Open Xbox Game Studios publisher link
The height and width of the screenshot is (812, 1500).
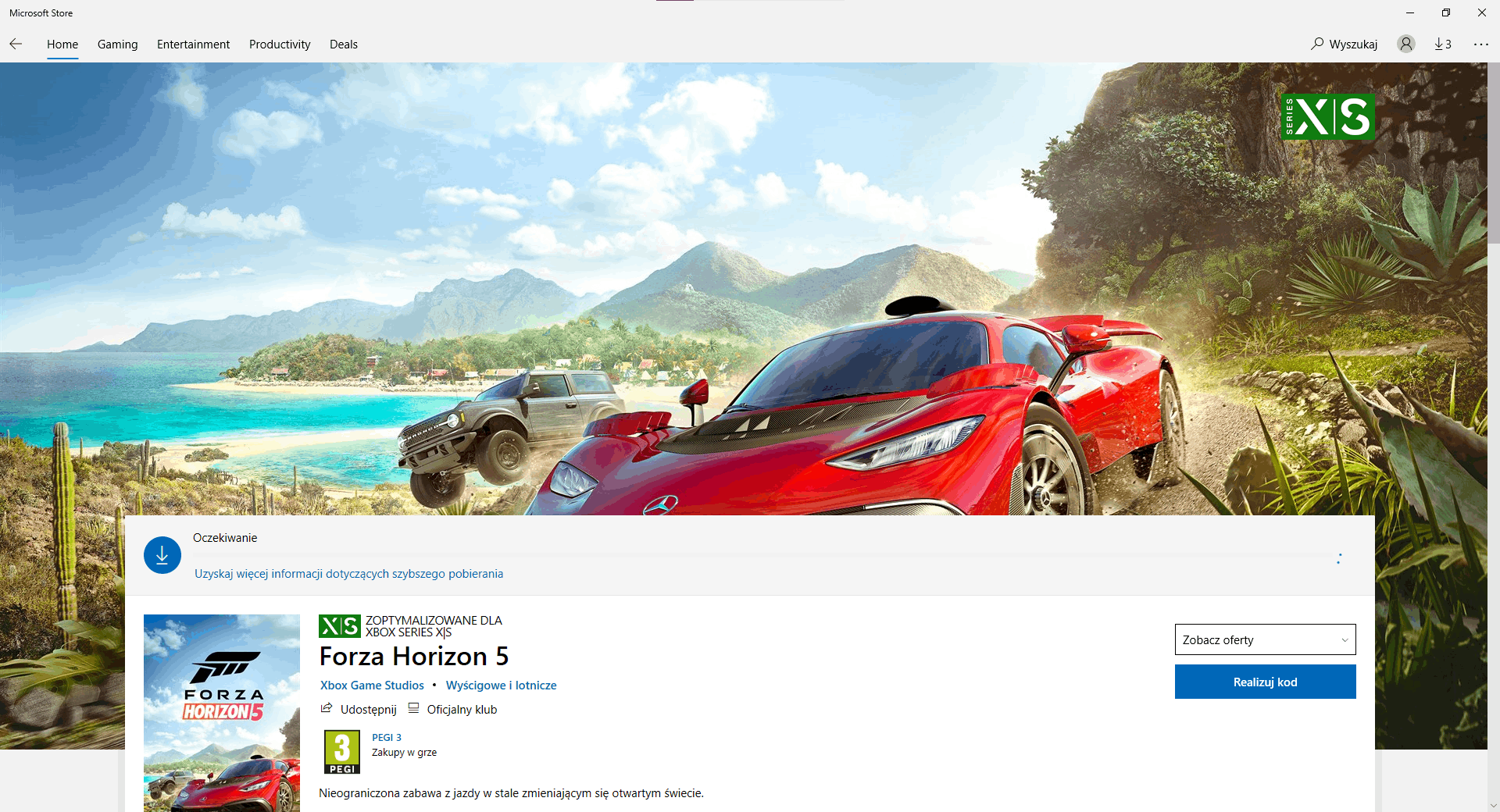click(372, 686)
